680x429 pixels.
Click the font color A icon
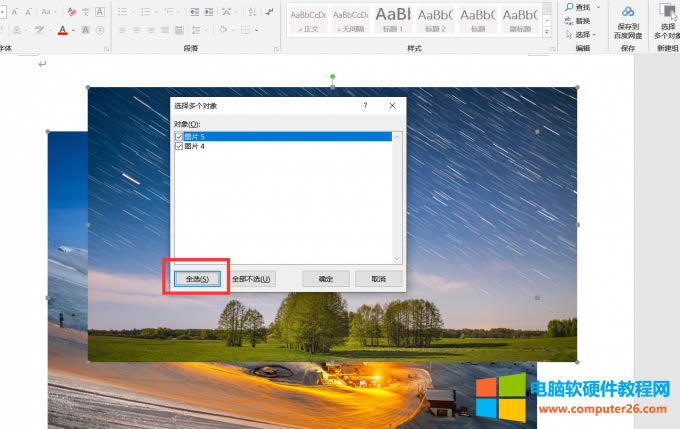coord(62,31)
